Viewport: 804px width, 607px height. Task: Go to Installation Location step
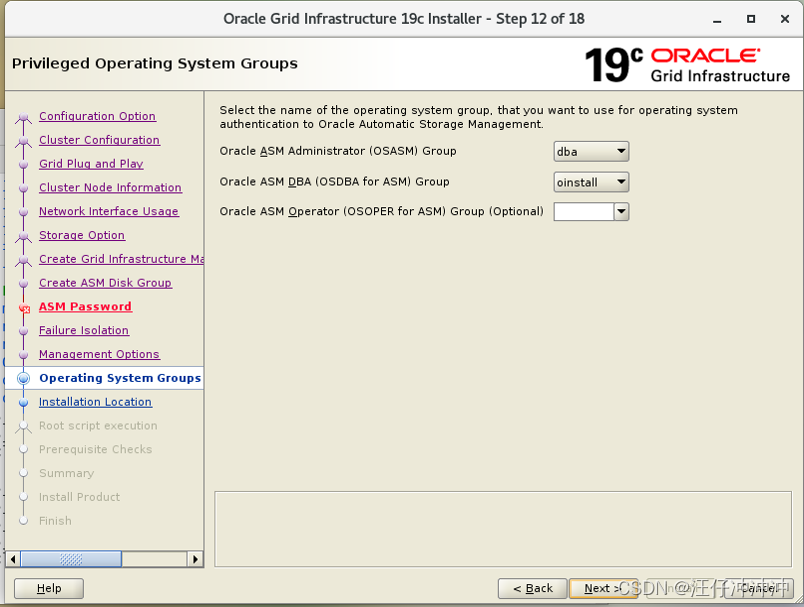[95, 402]
